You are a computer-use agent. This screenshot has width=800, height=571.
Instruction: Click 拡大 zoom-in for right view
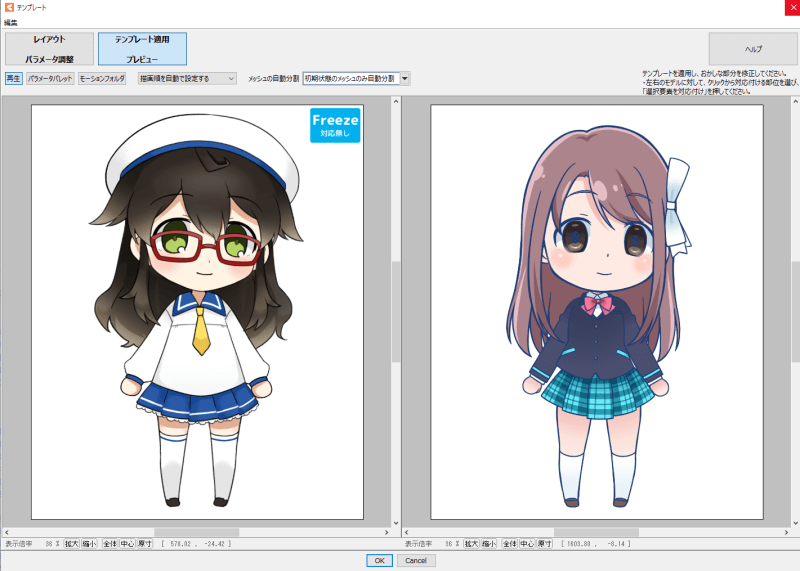pos(471,544)
